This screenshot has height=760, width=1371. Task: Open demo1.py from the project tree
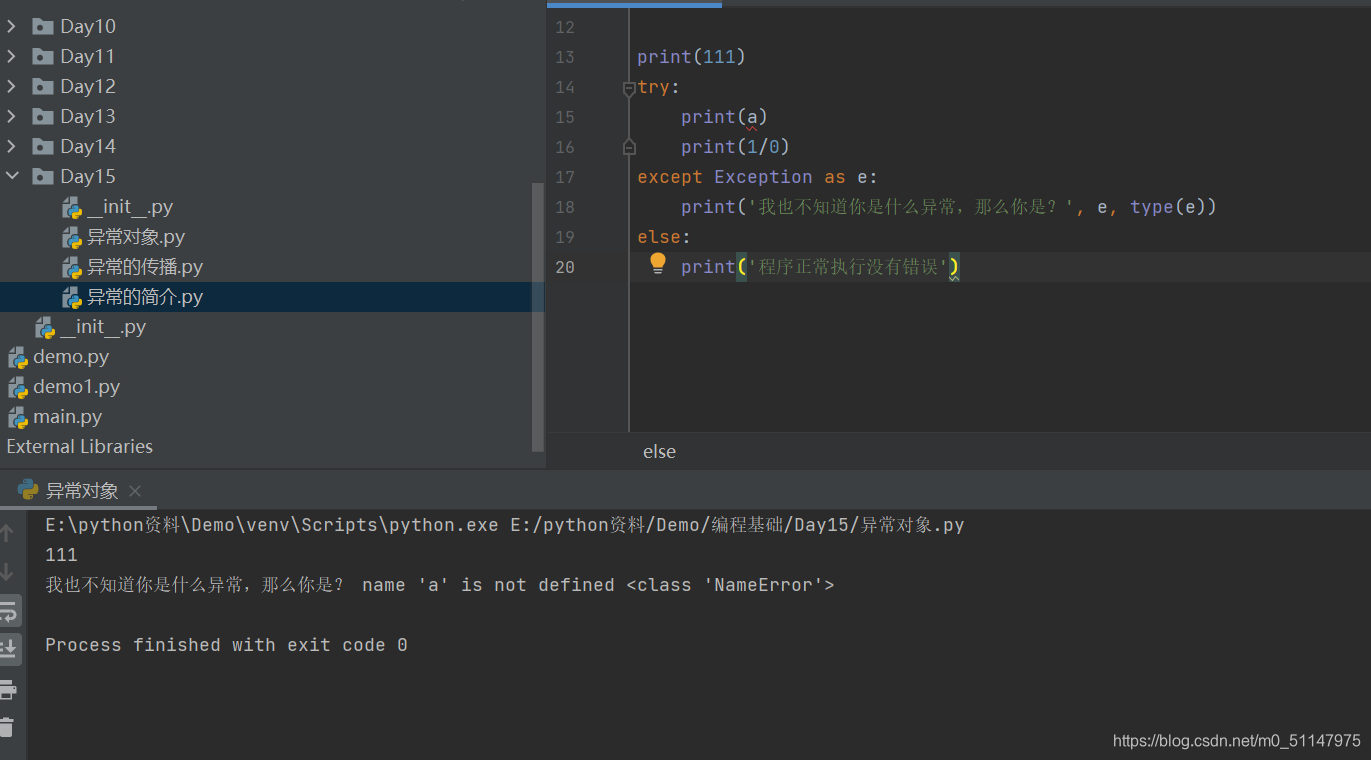[x=77, y=387]
